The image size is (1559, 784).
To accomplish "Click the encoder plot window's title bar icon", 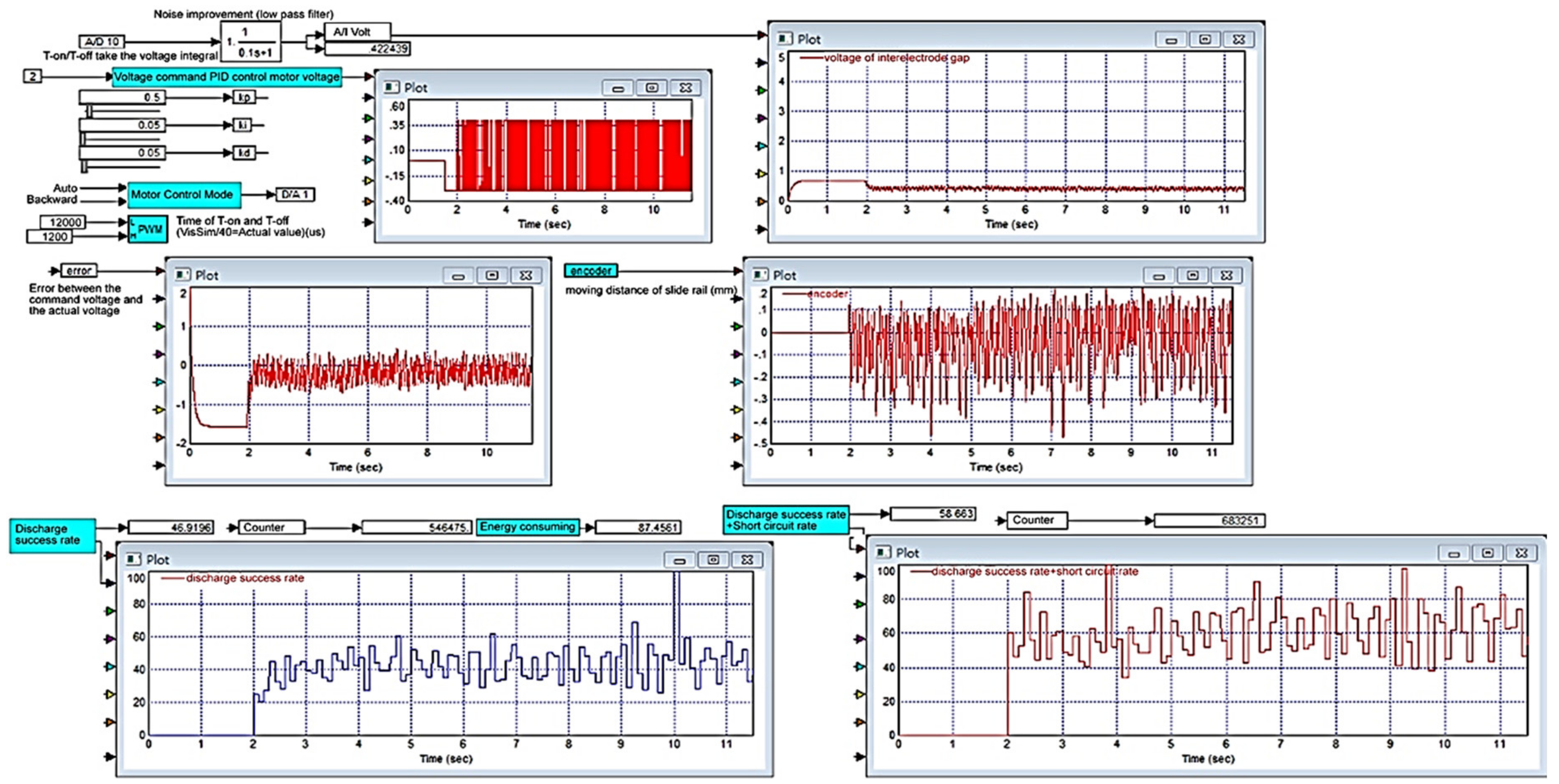I will click(x=760, y=275).
